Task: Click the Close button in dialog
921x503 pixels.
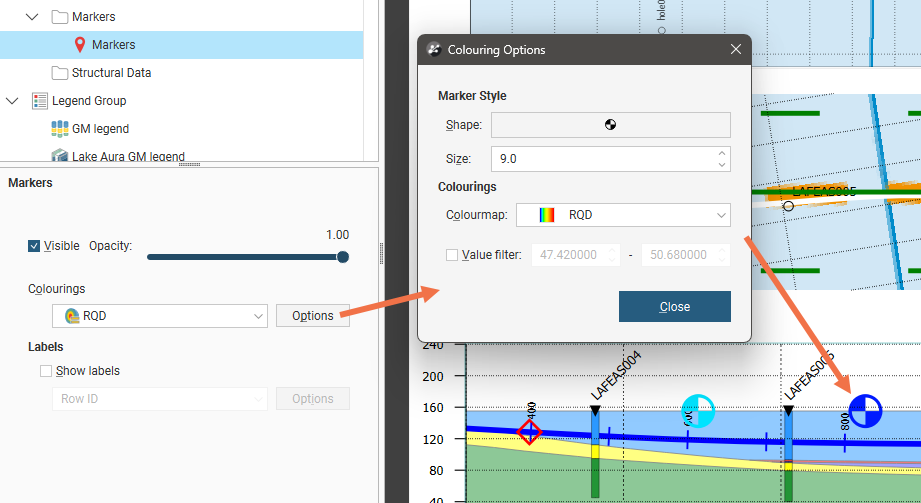Action: (x=674, y=307)
